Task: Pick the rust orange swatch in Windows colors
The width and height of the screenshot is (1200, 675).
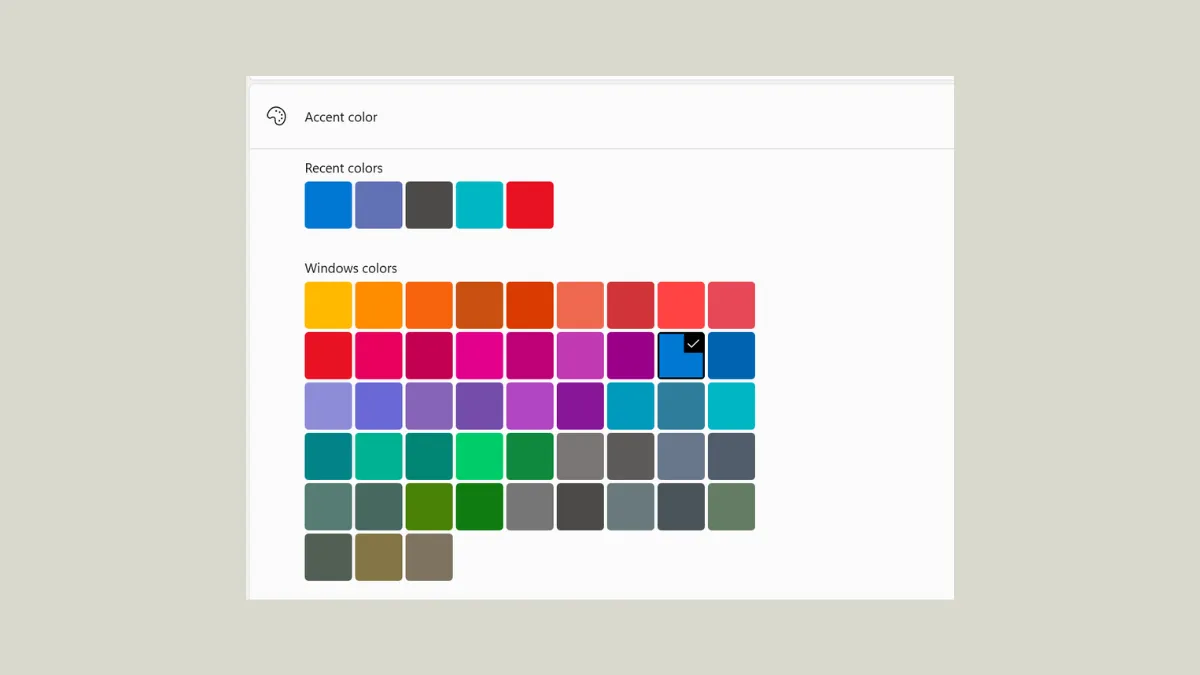Action: click(479, 305)
